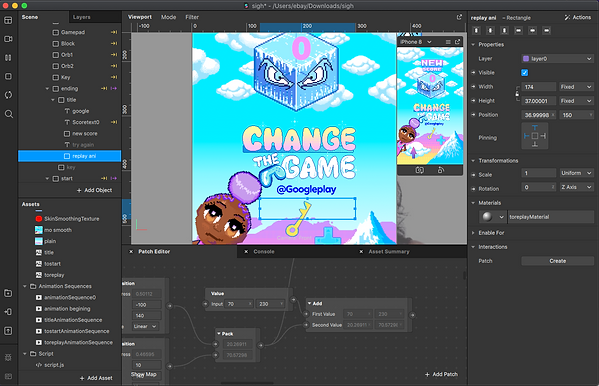Open the Scale Uniform dropdown

tap(576, 173)
